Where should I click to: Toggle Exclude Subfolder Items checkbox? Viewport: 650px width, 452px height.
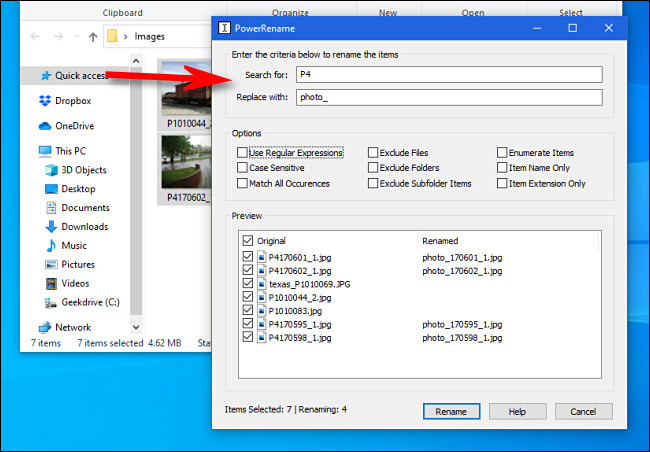click(373, 183)
